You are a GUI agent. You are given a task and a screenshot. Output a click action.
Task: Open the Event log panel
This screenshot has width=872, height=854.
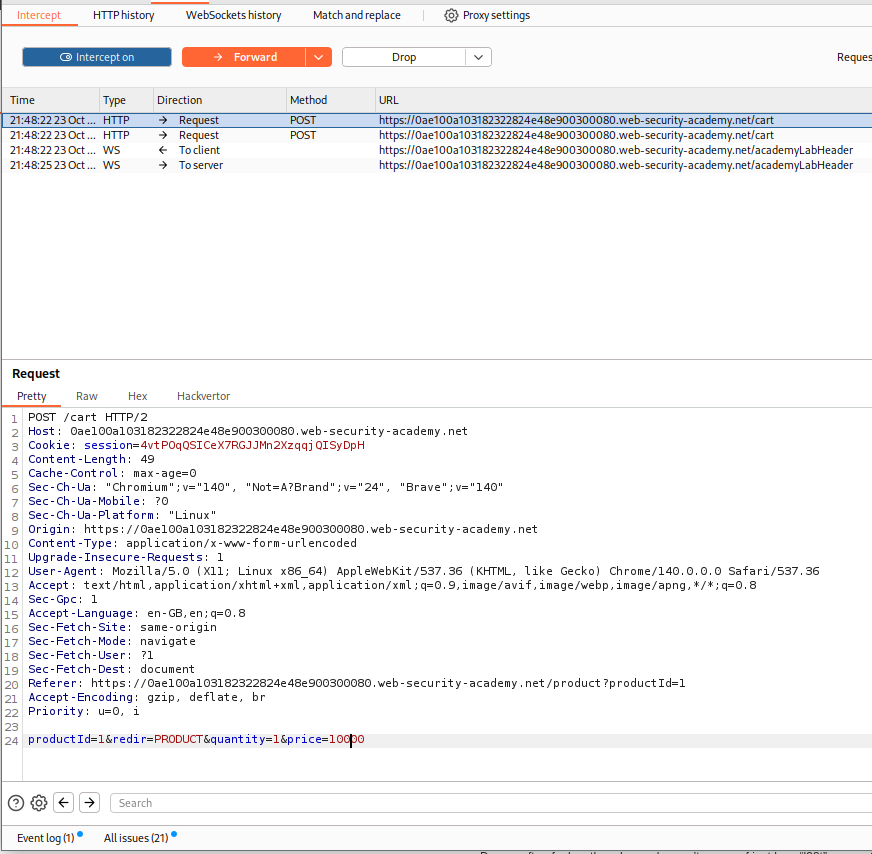[45, 838]
